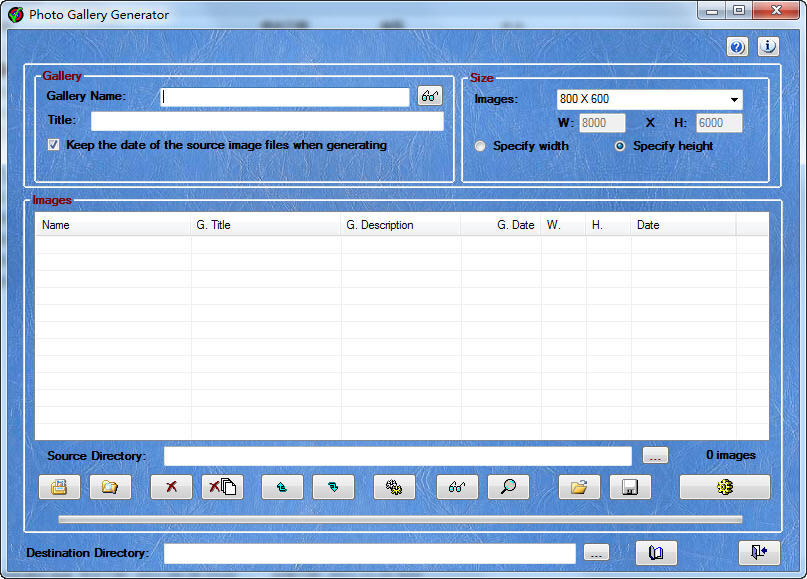The height and width of the screenshot is (579, 807).
Task: Select the Specify height radio button
Action: [620, 146]
